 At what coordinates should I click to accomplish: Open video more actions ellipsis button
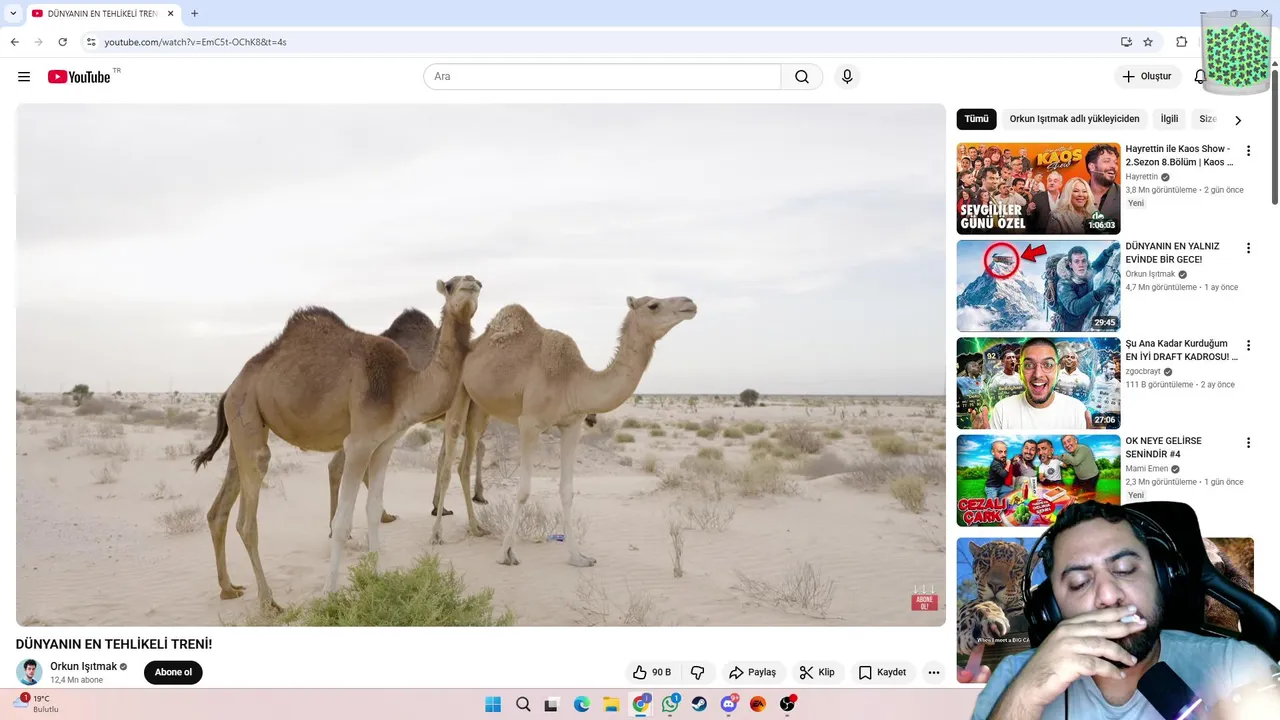pyautogui.click(x=933, y=672)
